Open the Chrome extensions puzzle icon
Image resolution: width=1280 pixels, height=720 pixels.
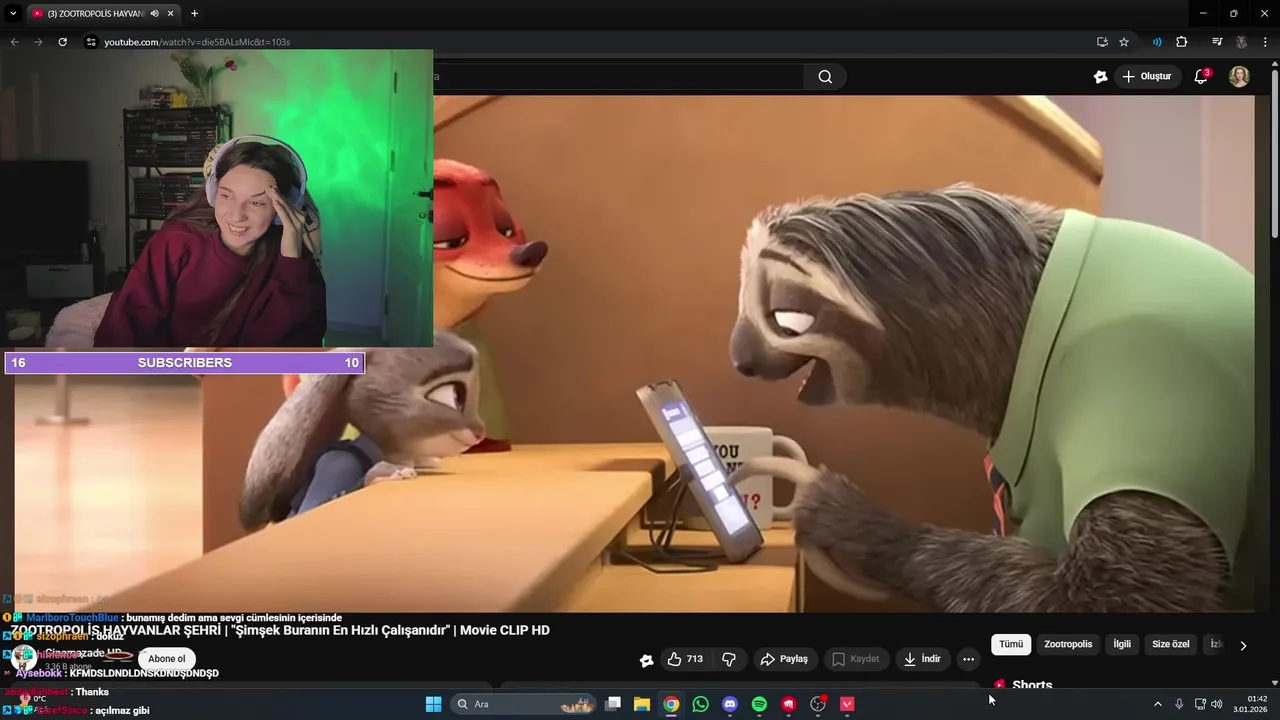[1181, 42]
